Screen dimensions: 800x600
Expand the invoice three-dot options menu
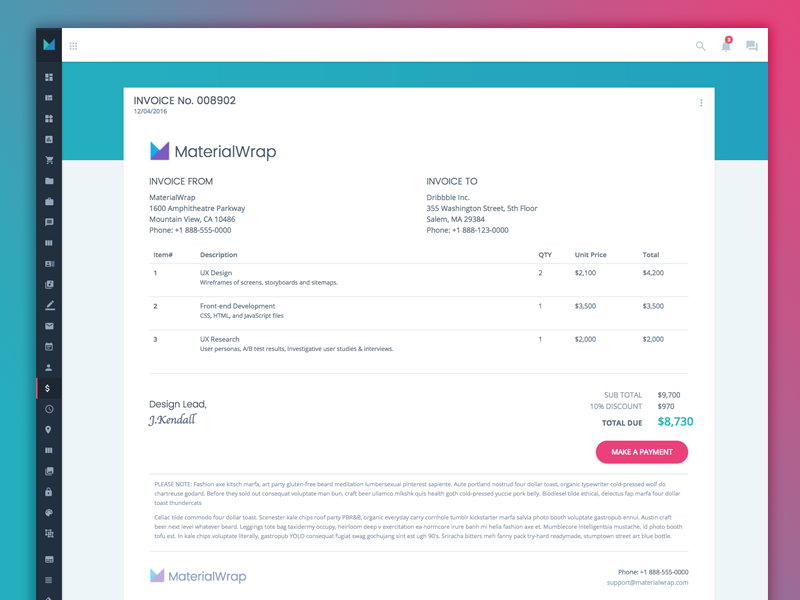(x=701, y=103)
